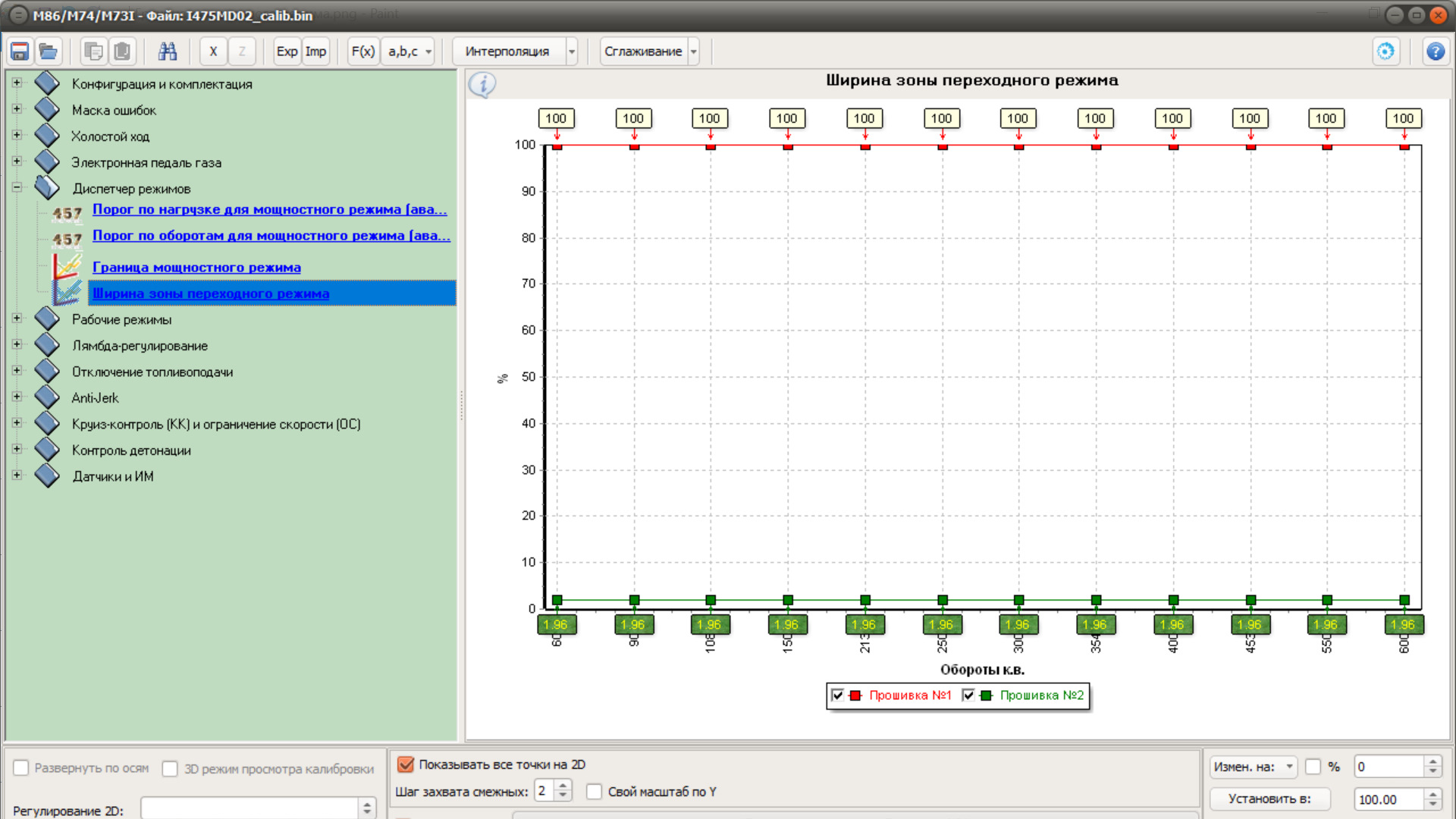Click the save file toolbar icon
The width and height of the screenshot is (1456, 819).
click(x=20, y=52)
